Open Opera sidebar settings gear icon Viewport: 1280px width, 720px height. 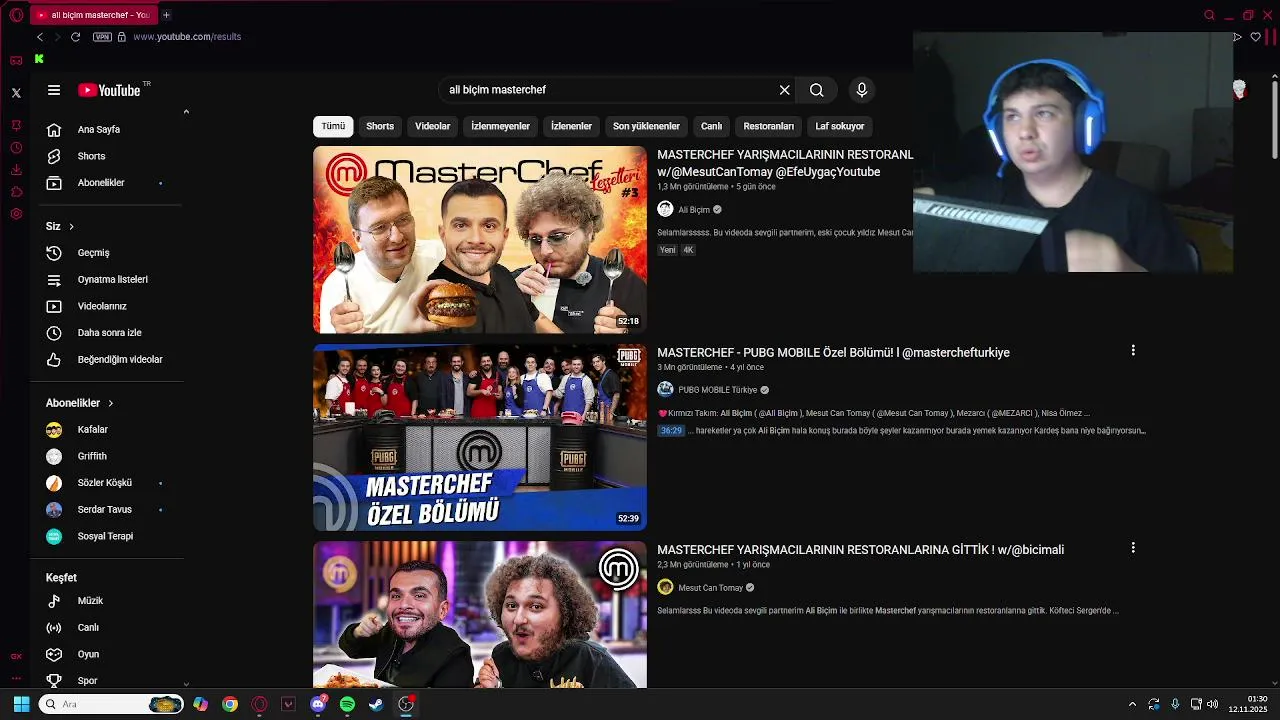(x=16, y=214)
